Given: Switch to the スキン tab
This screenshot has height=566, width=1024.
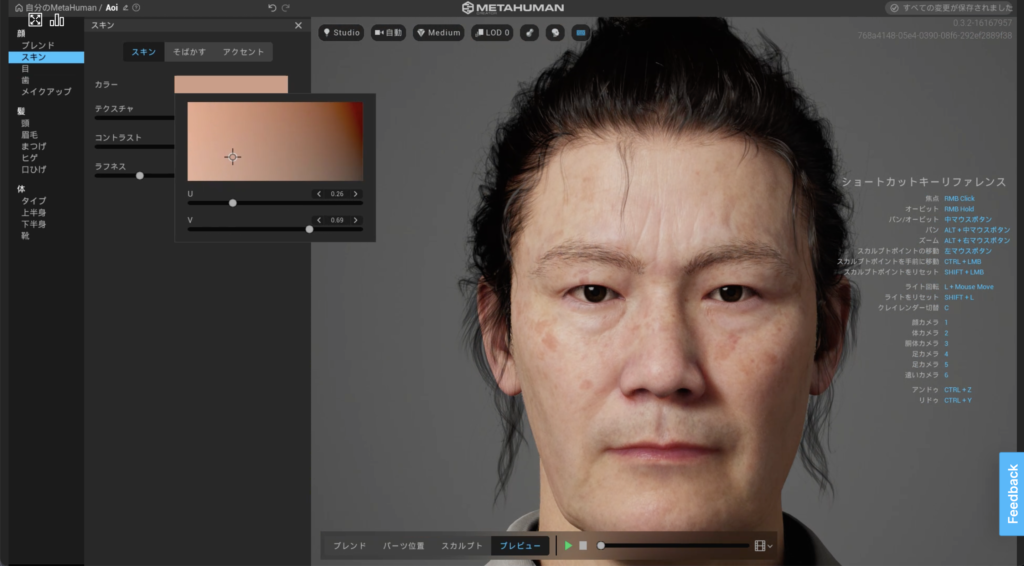Looking at the screenshot, I should coord(144,52).
